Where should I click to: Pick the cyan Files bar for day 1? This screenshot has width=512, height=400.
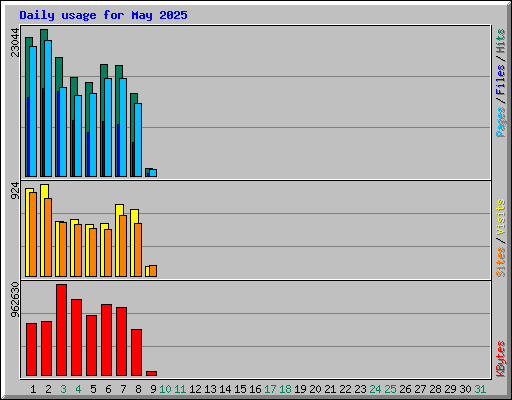pyautogui.click(x=33, y=111)
